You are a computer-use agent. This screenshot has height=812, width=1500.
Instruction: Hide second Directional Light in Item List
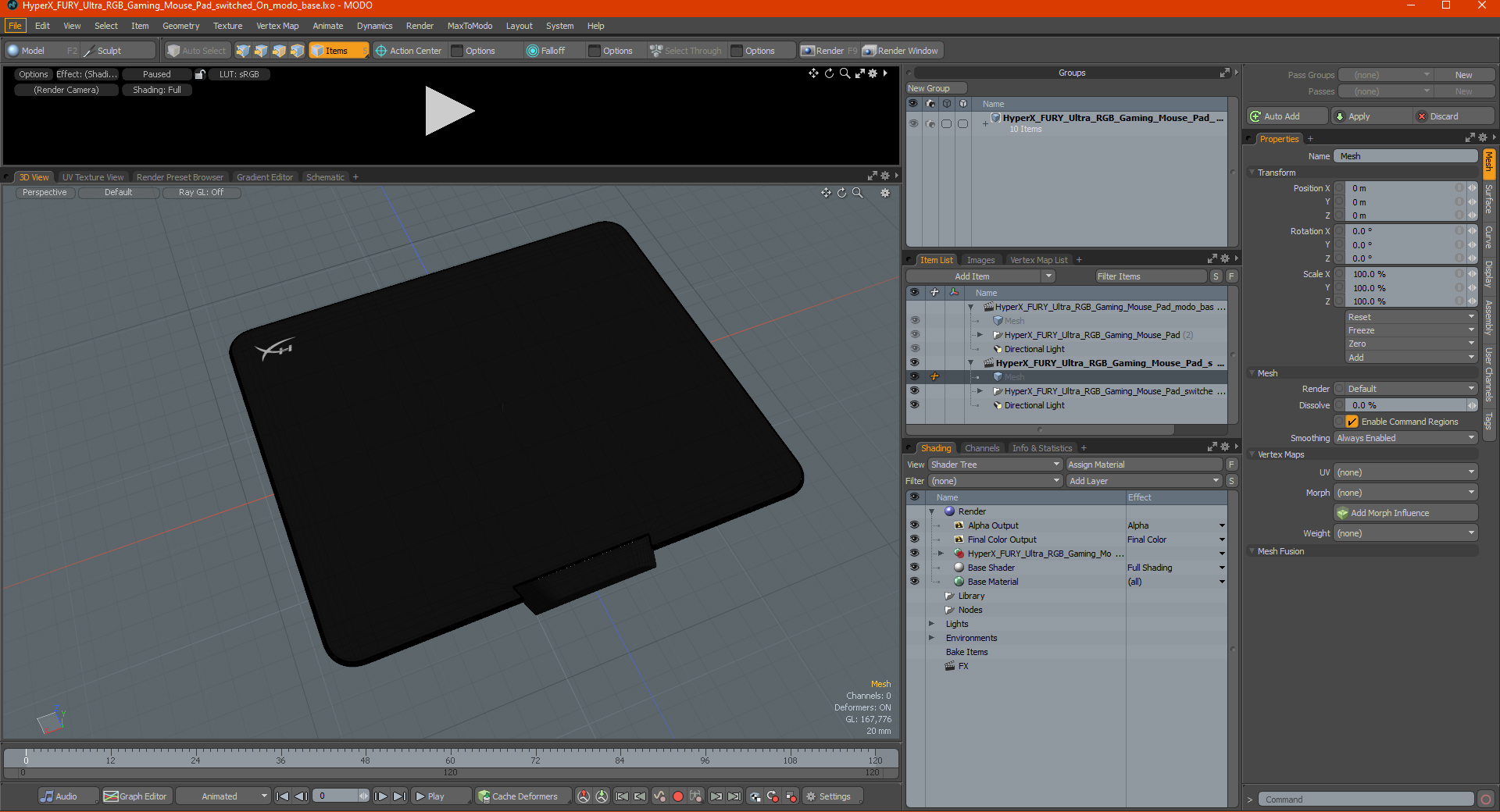pos(914,405)
